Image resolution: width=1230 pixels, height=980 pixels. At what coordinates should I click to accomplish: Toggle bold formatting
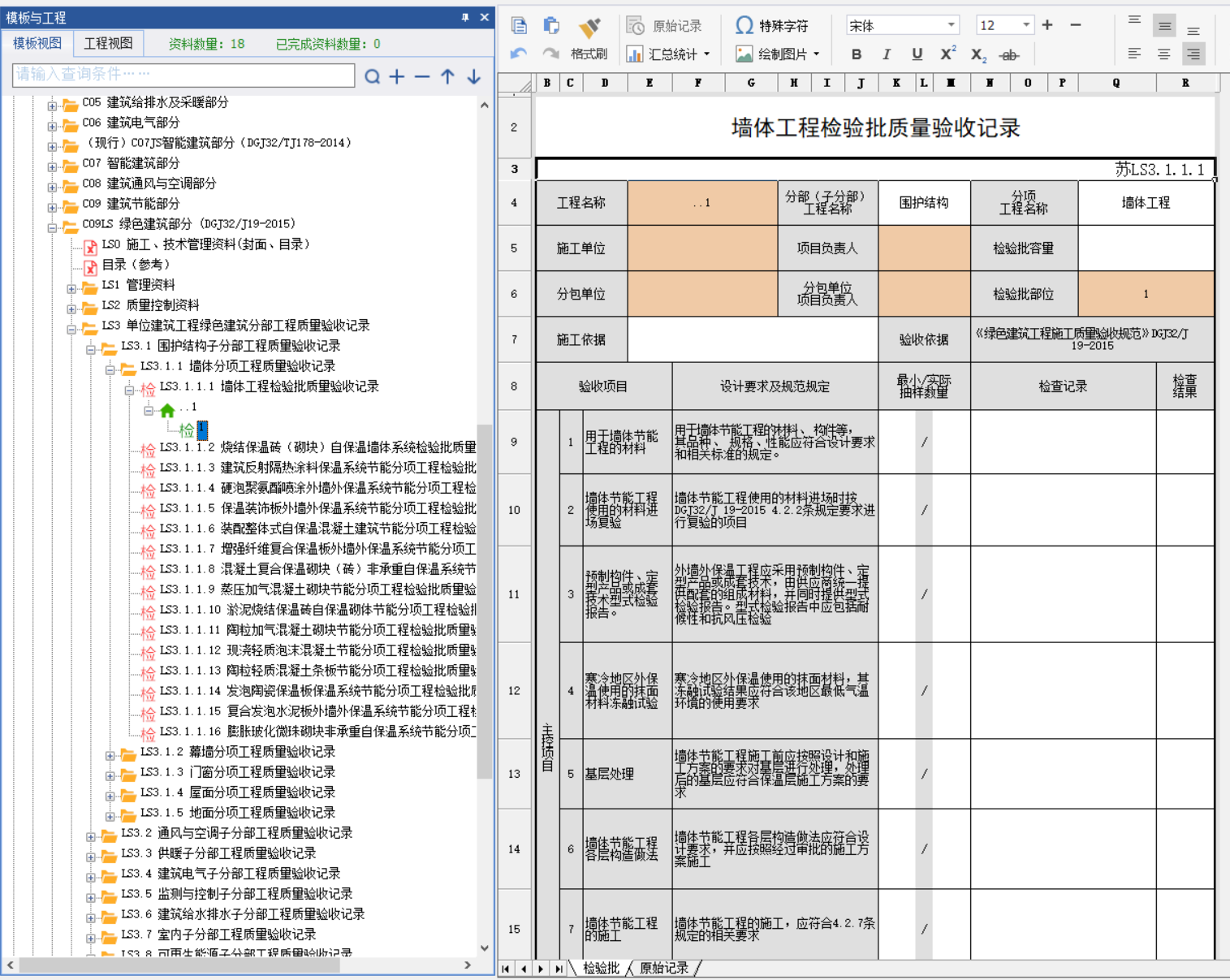[857, 54]
